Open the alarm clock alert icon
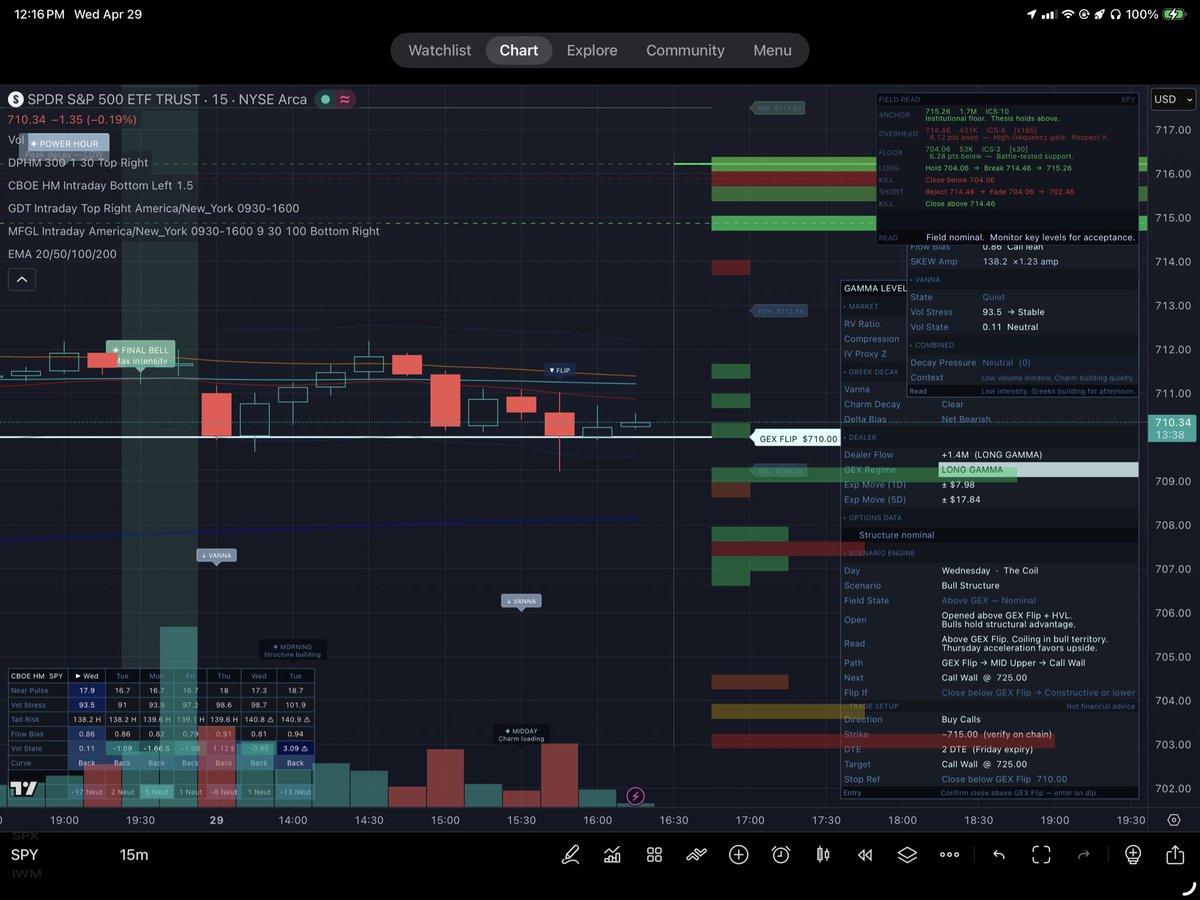Screen dimensions: 1200x900 [x=781, y=855]
